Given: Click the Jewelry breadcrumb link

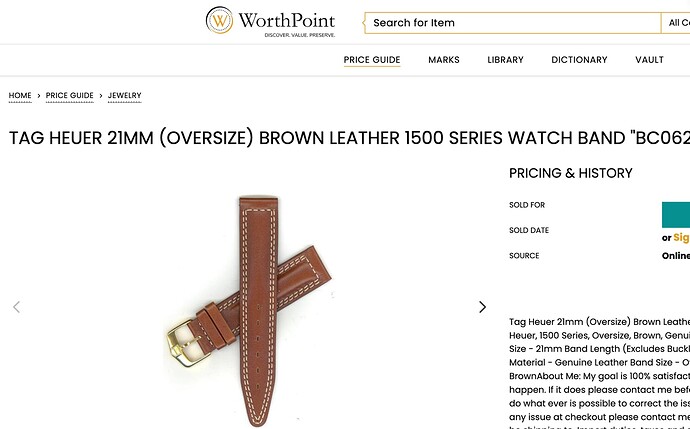Looking at the screenshot, I should click(x=125, y=95).
